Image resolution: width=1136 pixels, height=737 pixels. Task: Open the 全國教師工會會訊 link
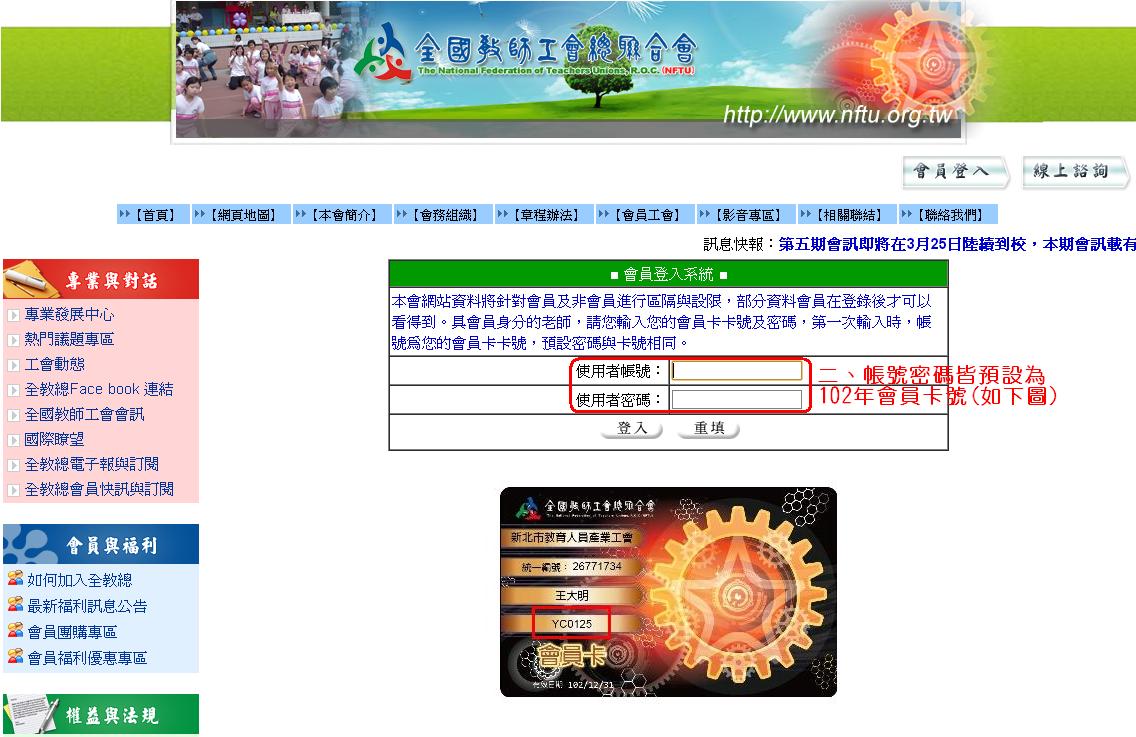pyautogui.click(x=84, y=415)
